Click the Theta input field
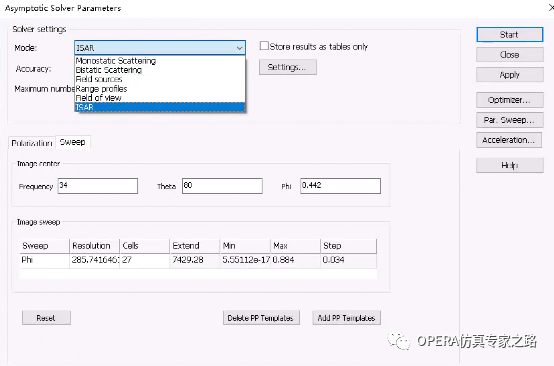The image size is (554, 366). coord(222,186)
